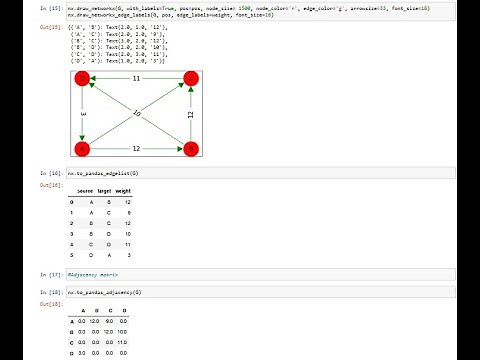Click the rotated edge label 10 at graph center
Viewport: 480px width, 360px height.
click(137, 113)
